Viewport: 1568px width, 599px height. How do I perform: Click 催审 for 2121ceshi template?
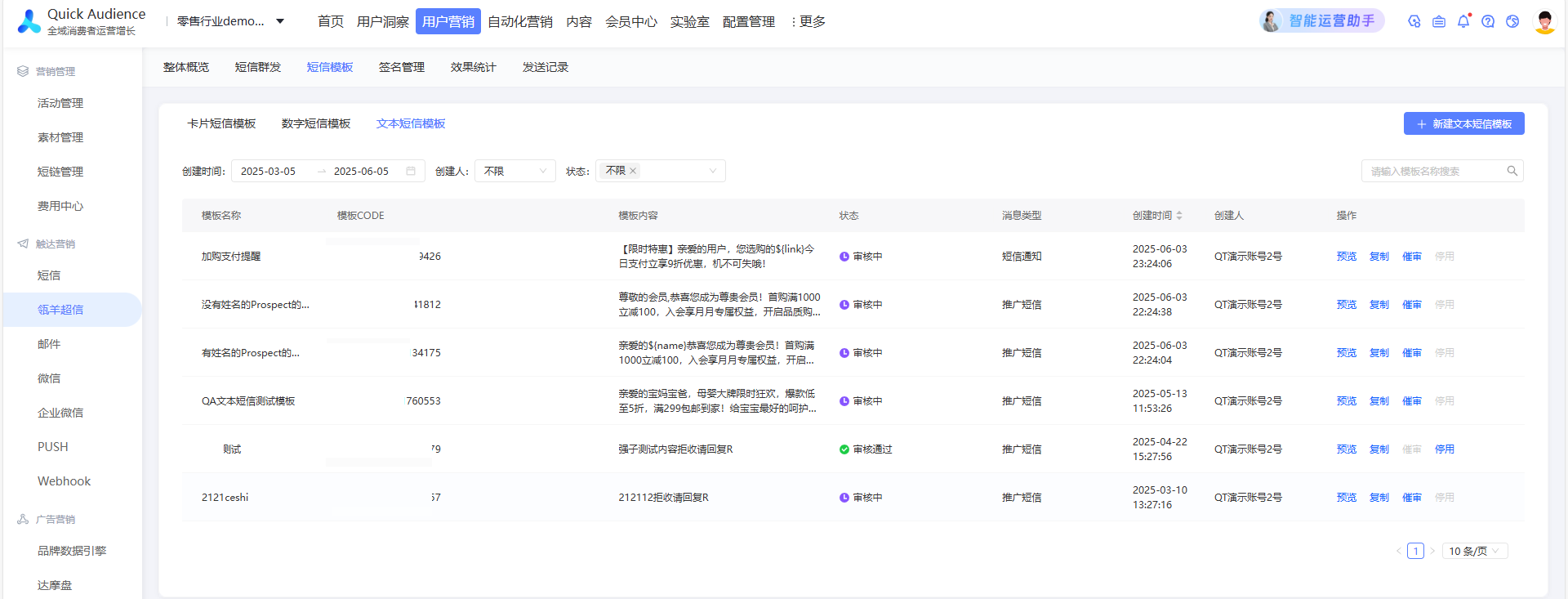(x=1412, y=498)
